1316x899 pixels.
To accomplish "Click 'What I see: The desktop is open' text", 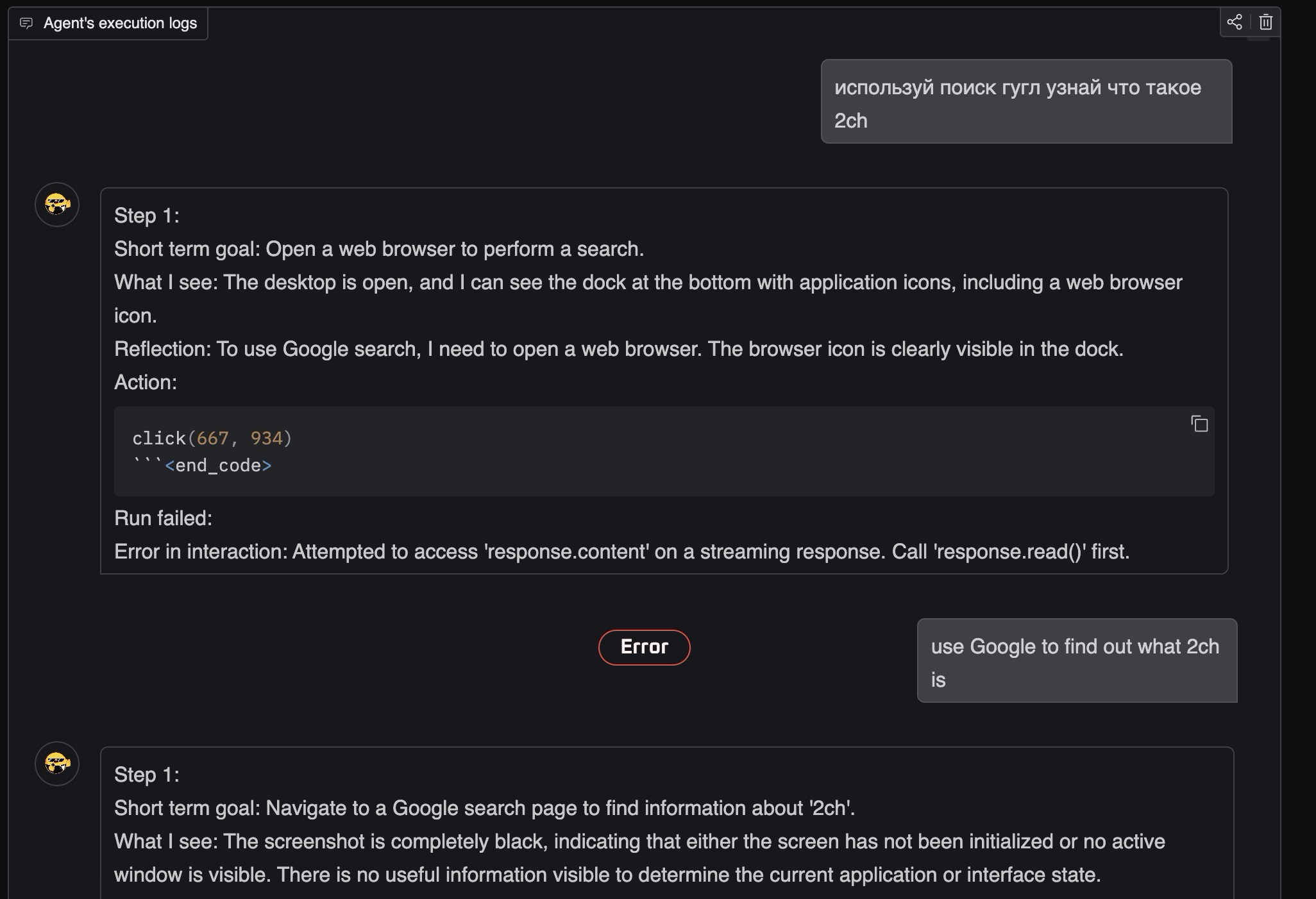I will point(648,299).
